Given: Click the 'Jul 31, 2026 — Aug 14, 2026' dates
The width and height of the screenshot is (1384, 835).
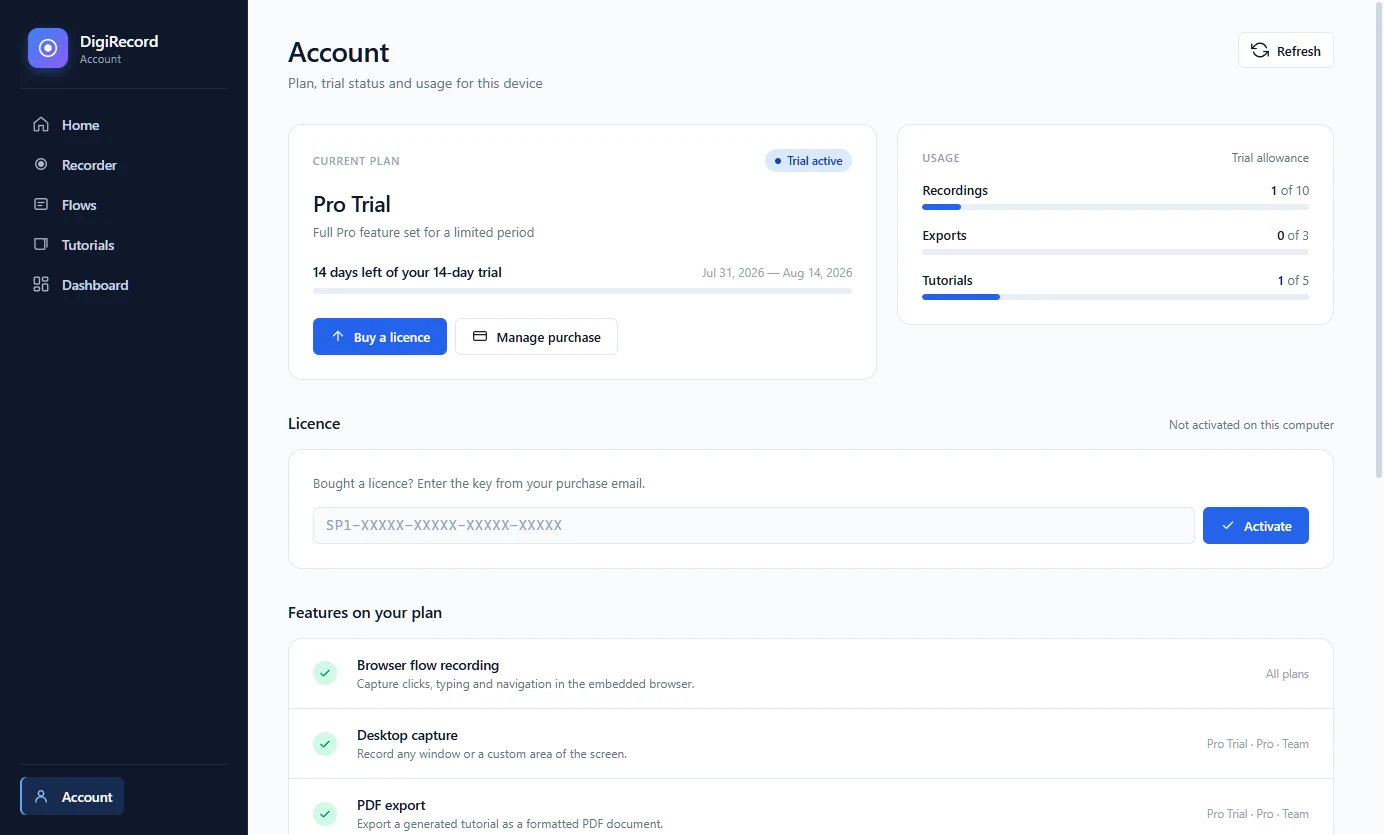Looking at the screenshot, I should coord(777,272).
